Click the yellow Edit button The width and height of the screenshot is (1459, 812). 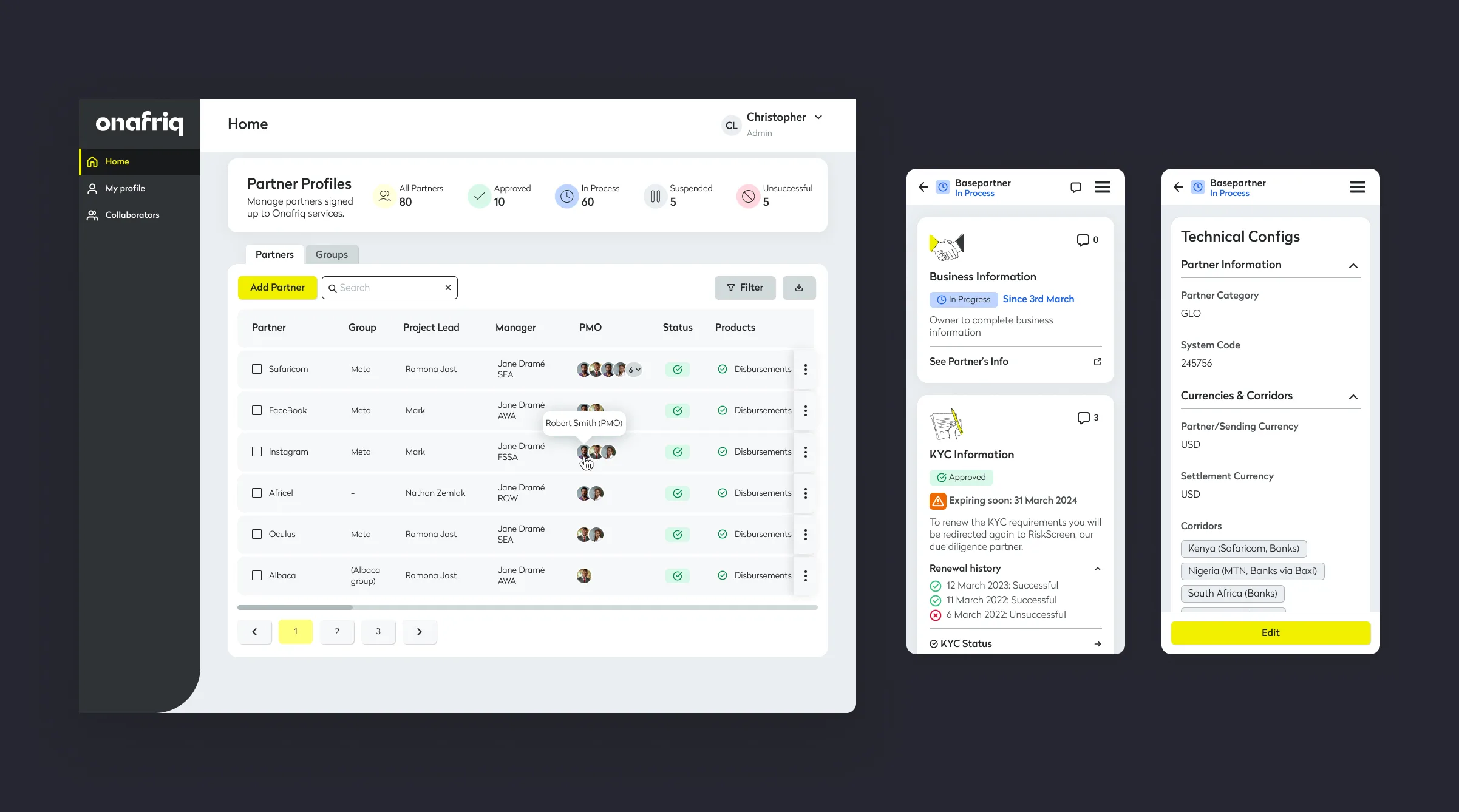tap(1271, 632)
